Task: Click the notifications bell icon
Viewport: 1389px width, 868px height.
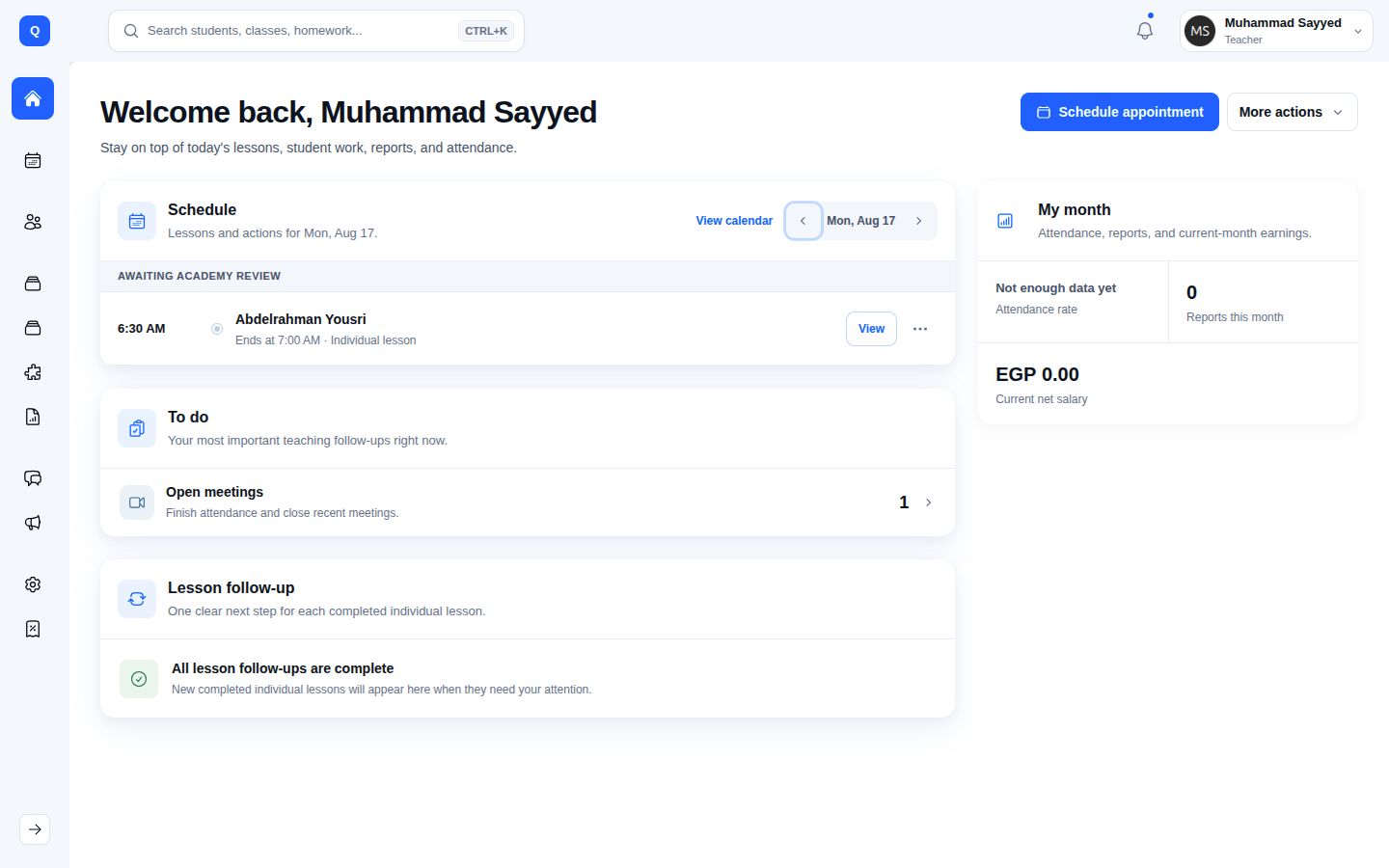Action: 1145,31
